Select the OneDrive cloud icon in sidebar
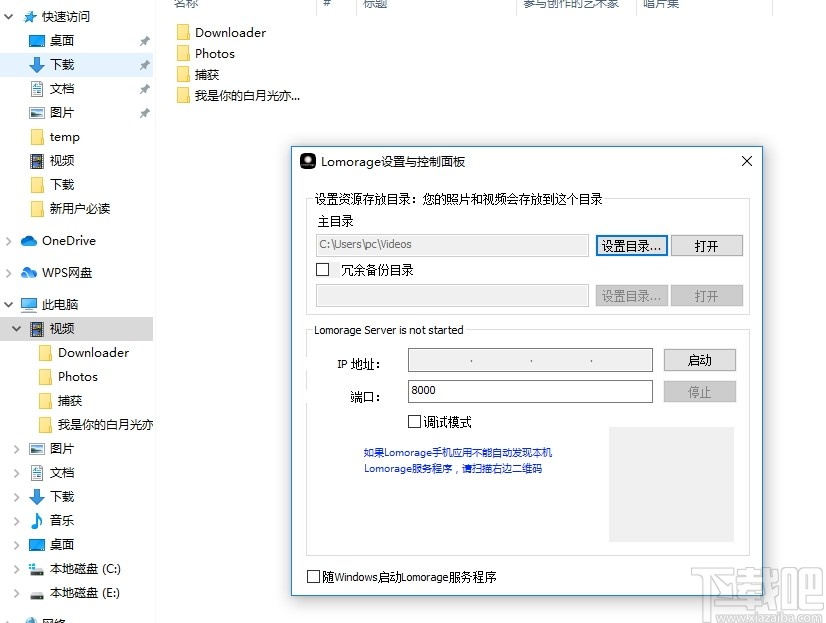 (x=27, y=240)
